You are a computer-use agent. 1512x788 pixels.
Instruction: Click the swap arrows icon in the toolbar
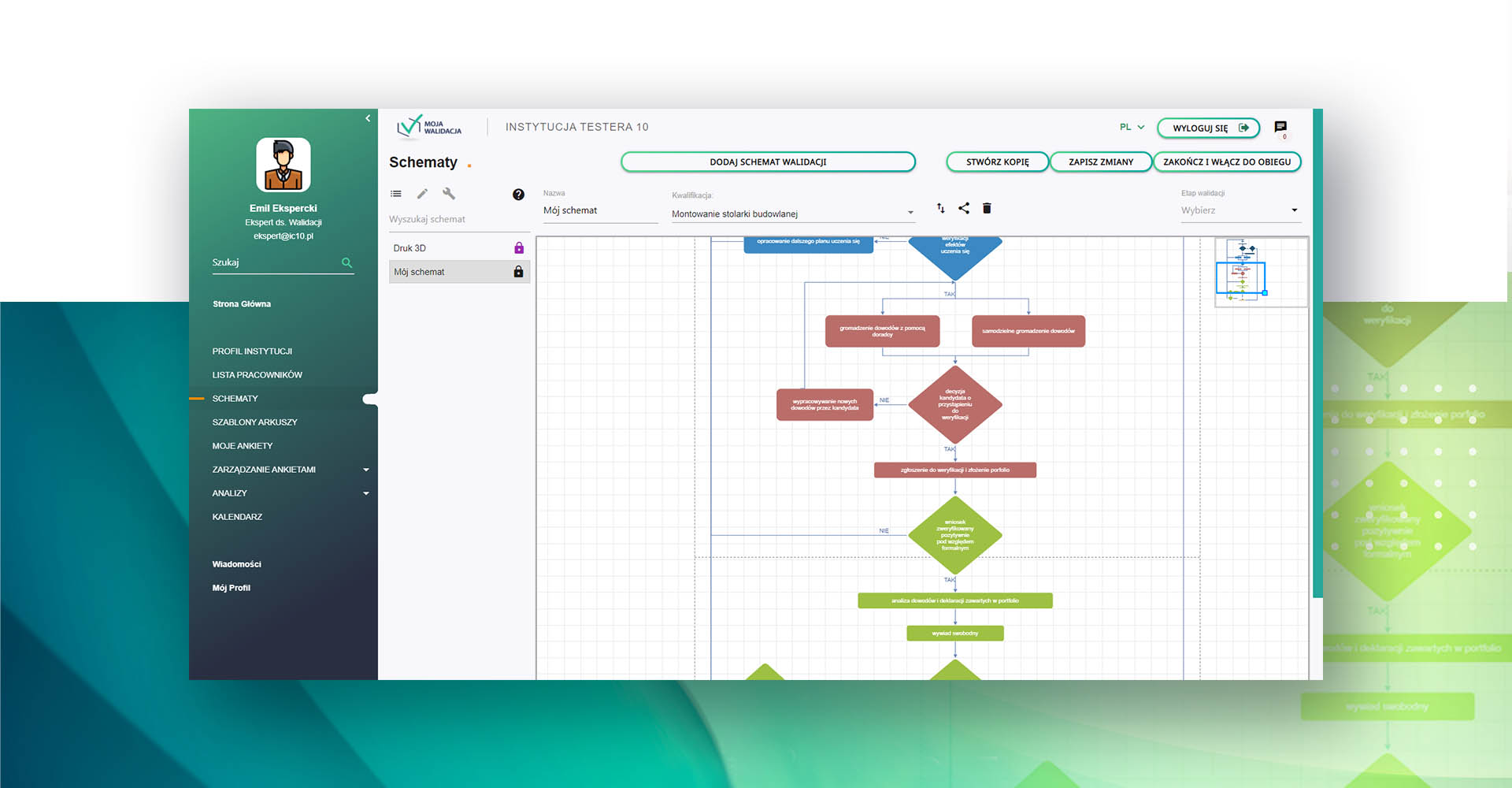click(x=940, y=208)
